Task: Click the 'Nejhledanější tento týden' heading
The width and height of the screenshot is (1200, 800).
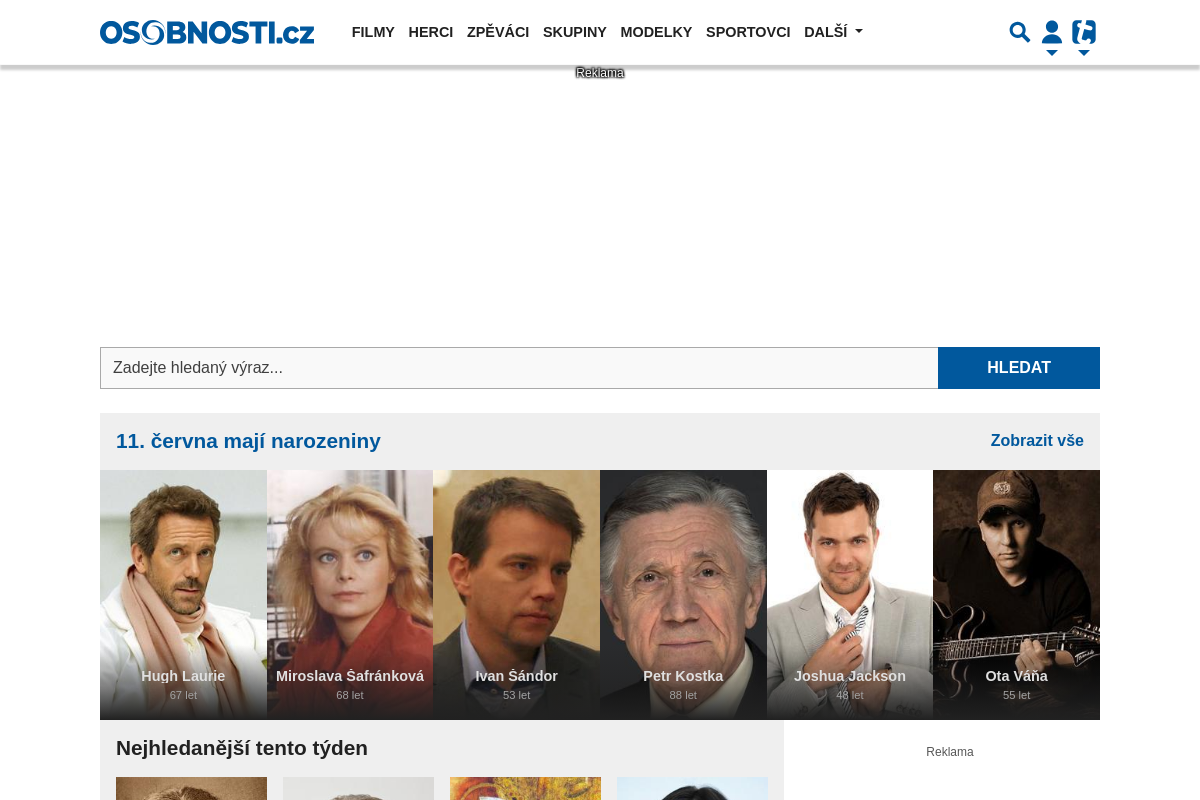Action: (242, 748)
